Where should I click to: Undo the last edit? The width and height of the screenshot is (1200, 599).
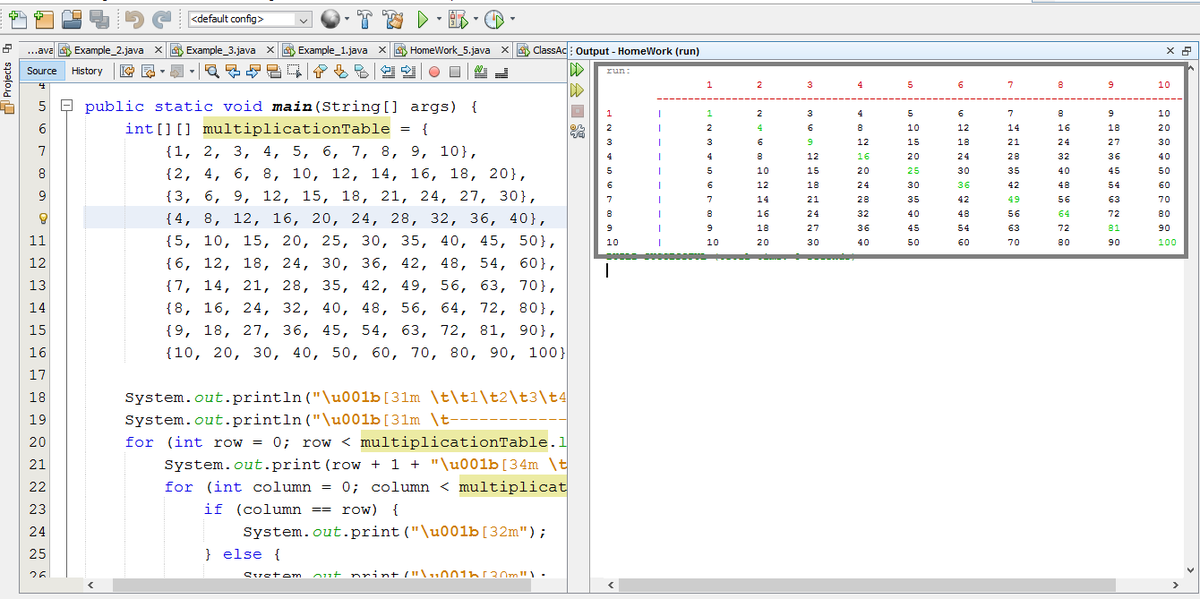point(135,18)
